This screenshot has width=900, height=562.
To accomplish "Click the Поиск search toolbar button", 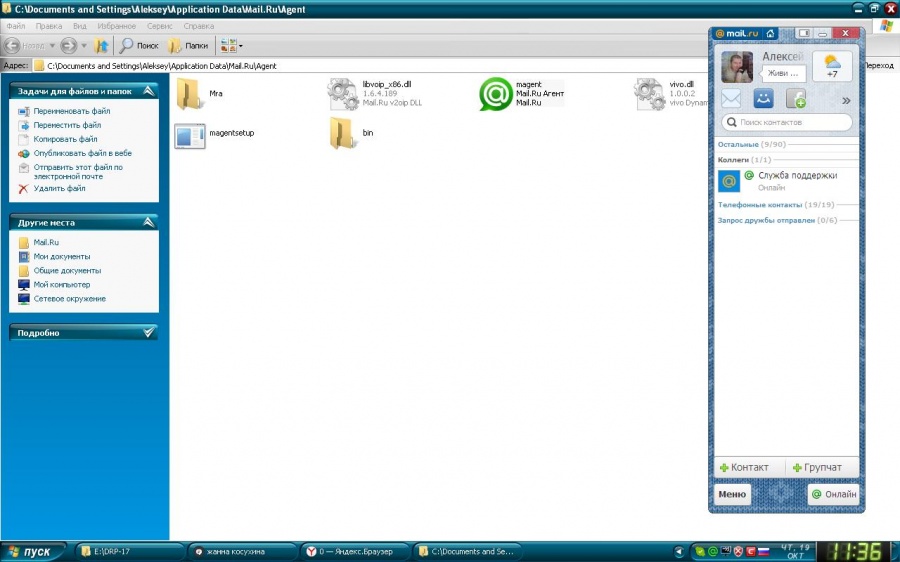I will pyautogui.click(x=139, y=45).
